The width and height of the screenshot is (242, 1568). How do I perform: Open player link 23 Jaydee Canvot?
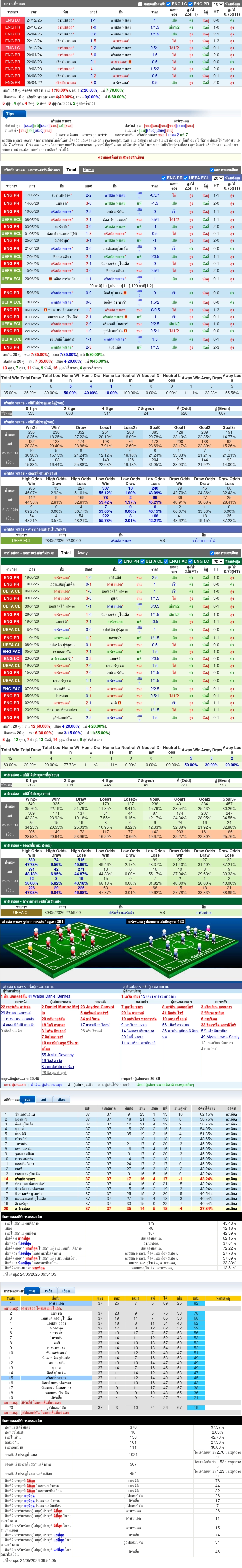(x=97, y=1007)
